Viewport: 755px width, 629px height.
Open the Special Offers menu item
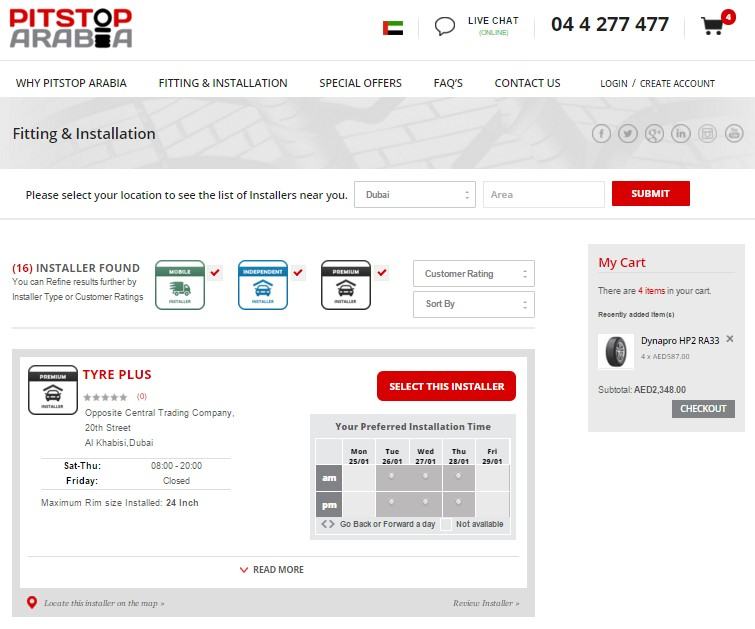click(x=360, y=83)
